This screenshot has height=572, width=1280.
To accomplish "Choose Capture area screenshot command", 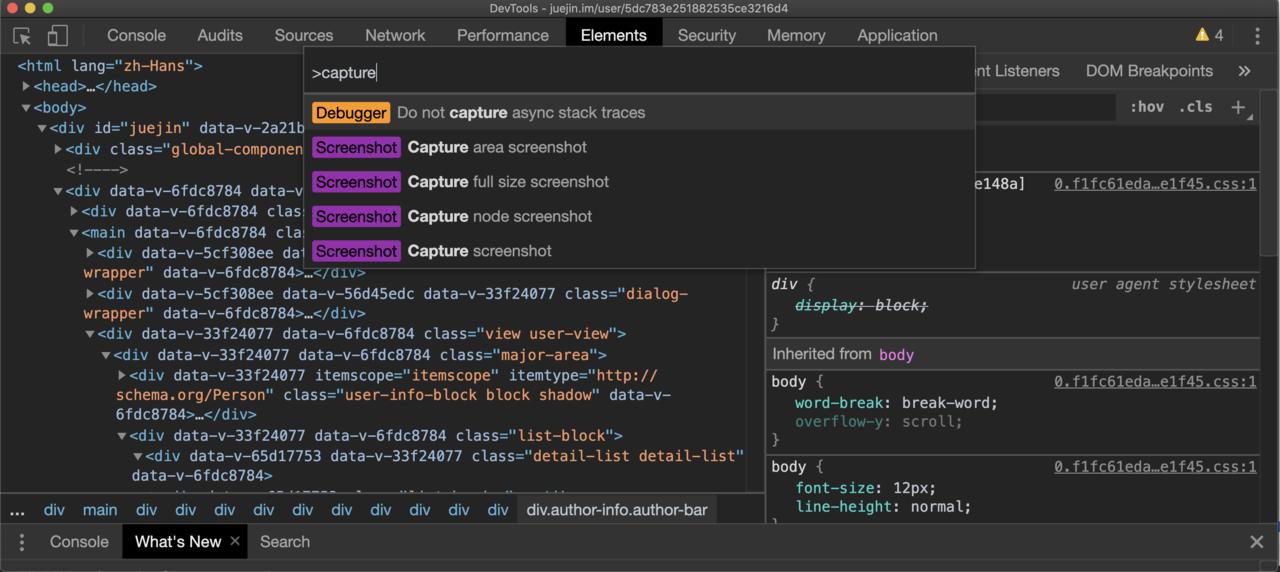I will point(639,147).
